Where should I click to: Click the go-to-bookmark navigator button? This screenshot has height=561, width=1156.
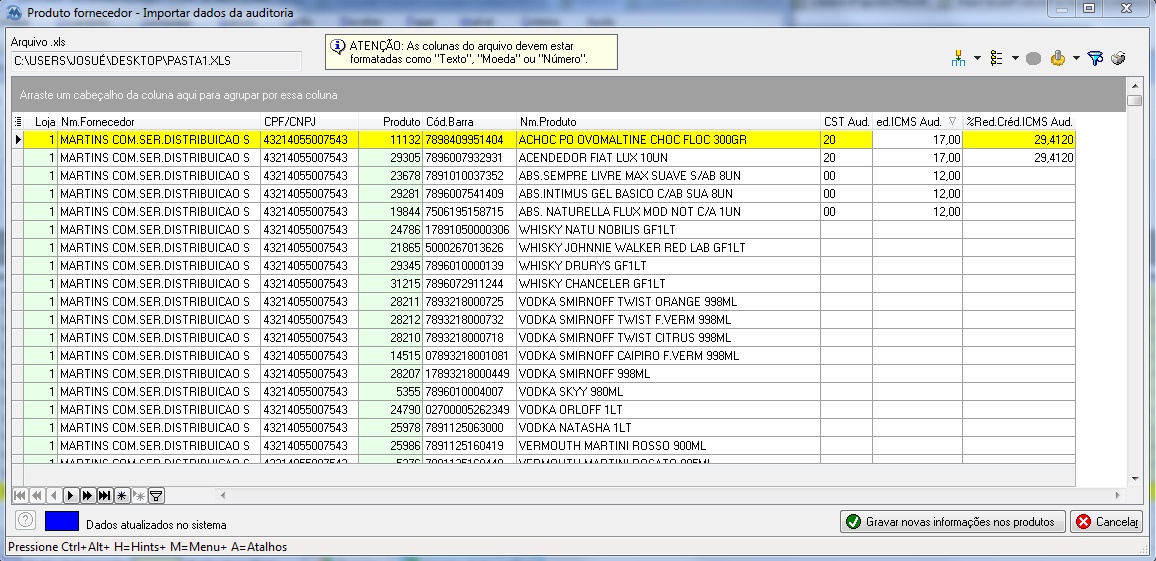click(x=139, y=495)
